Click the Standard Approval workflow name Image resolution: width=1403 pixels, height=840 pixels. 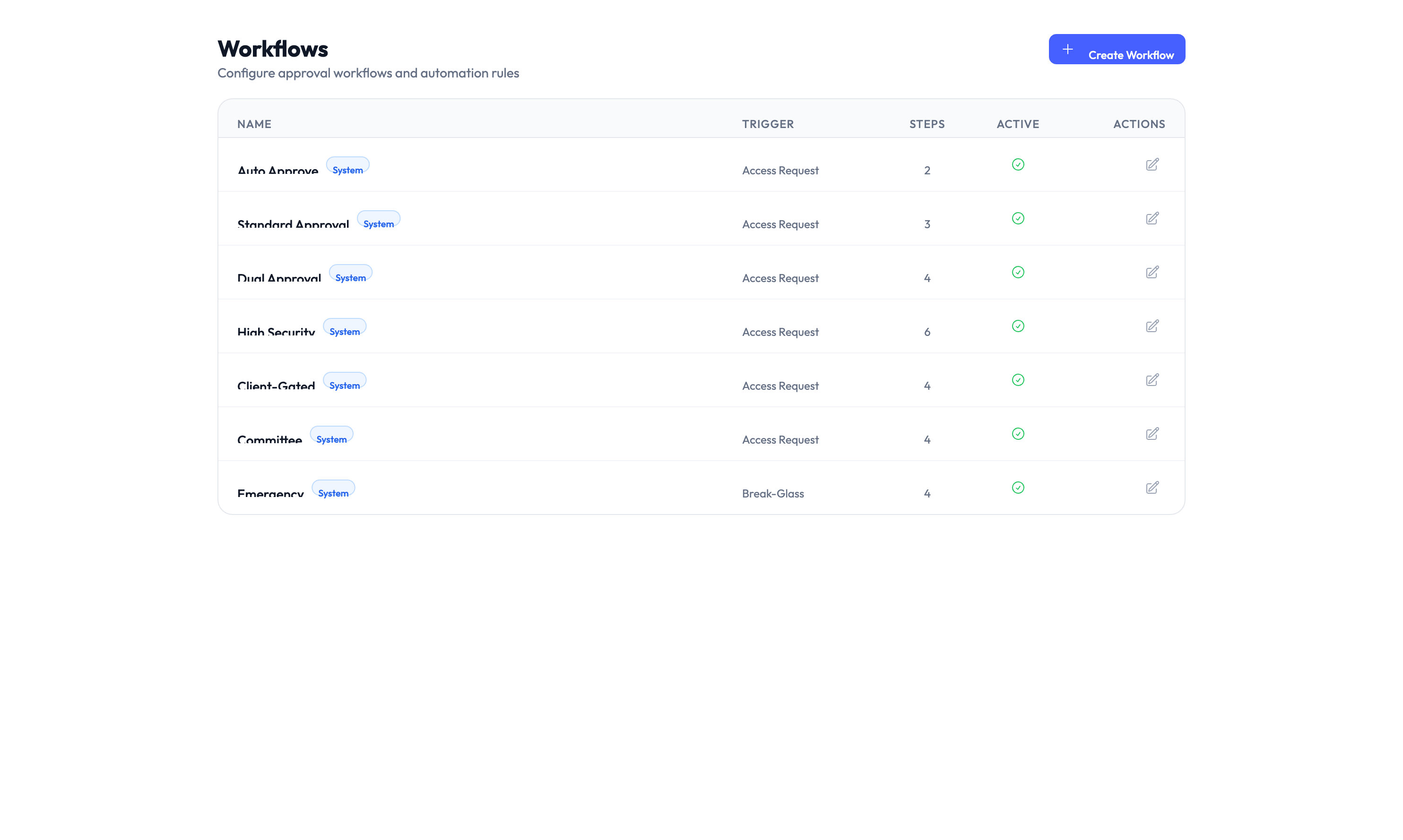(293, 224)
